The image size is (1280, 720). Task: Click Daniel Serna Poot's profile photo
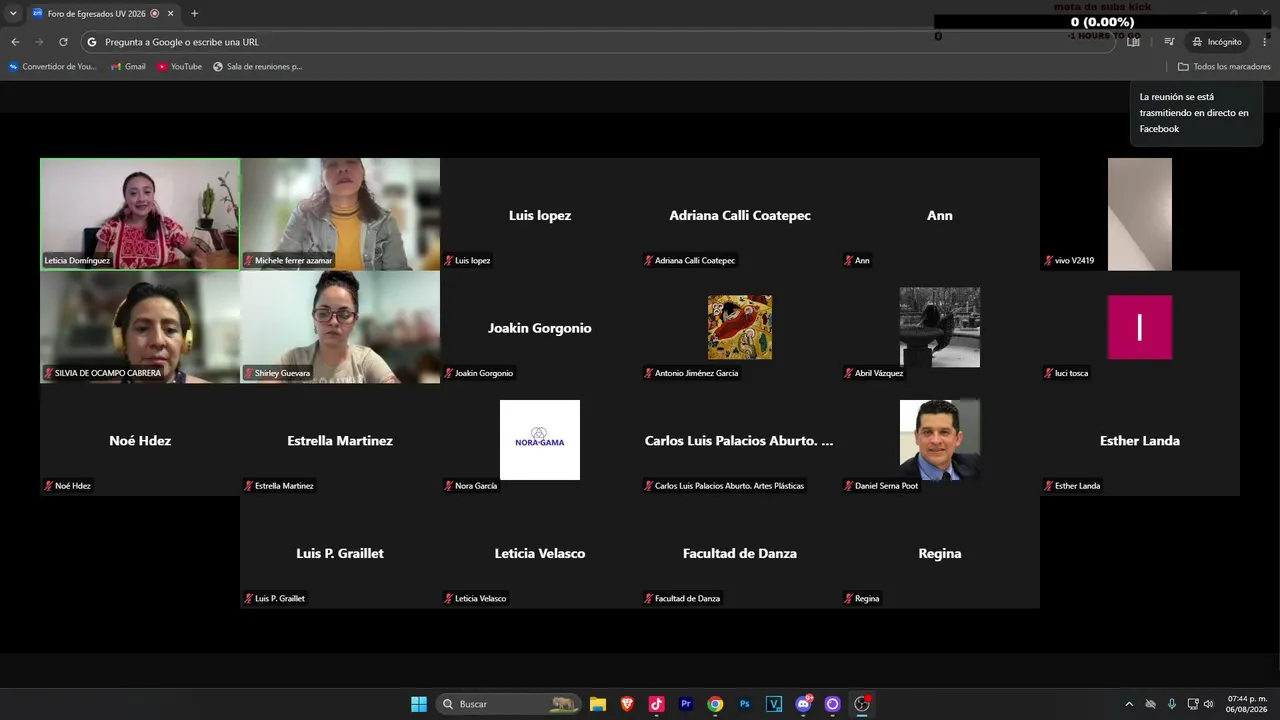point(940,440)
